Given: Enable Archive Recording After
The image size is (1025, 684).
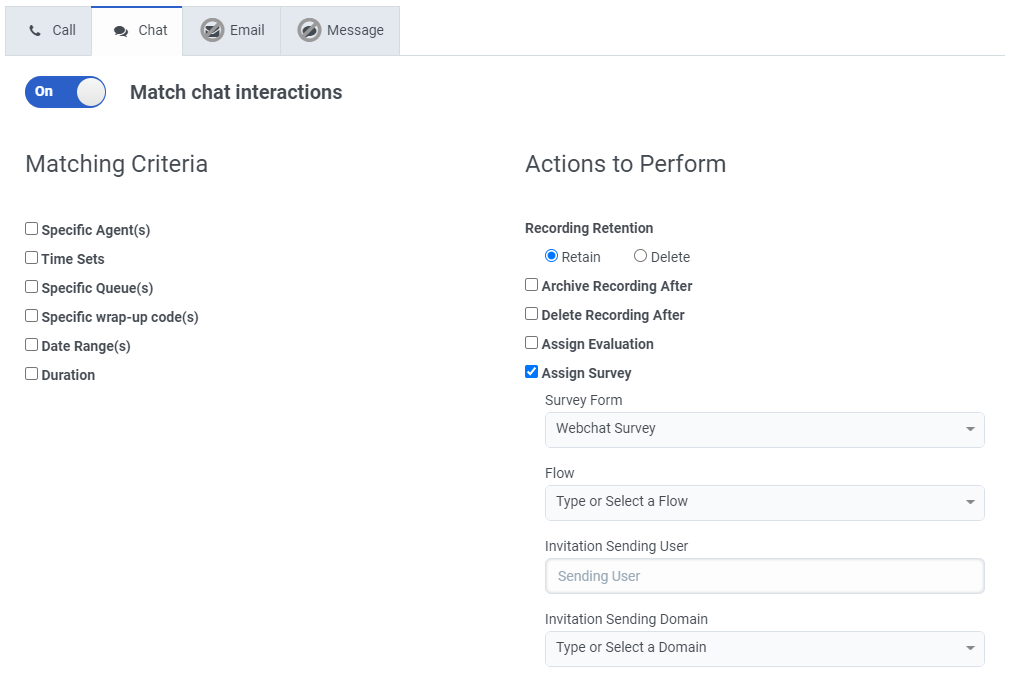Looking at the screenshot, I should click(x=532, y=285).
